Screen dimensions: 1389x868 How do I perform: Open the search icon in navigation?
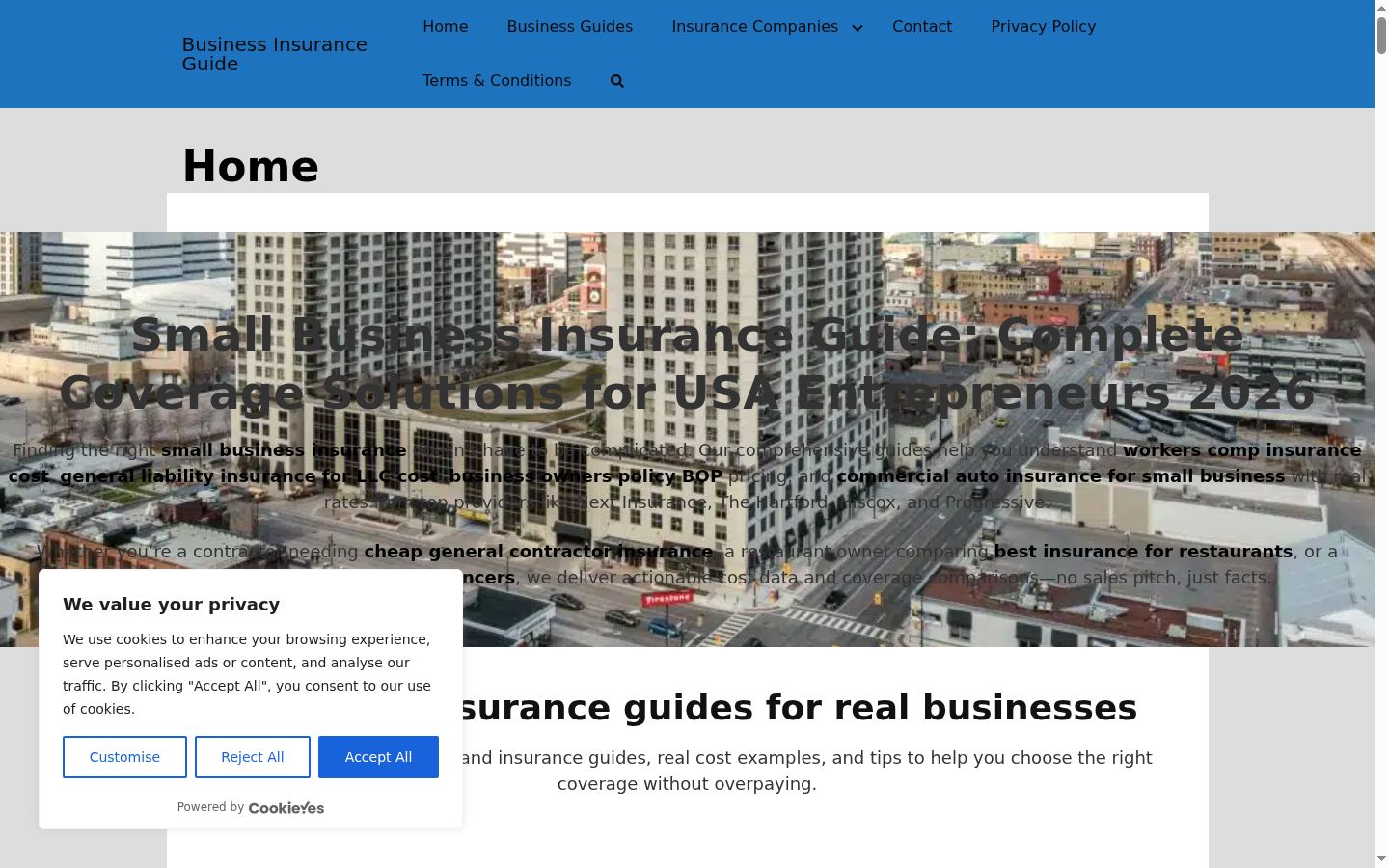click(x=617, y=81)
